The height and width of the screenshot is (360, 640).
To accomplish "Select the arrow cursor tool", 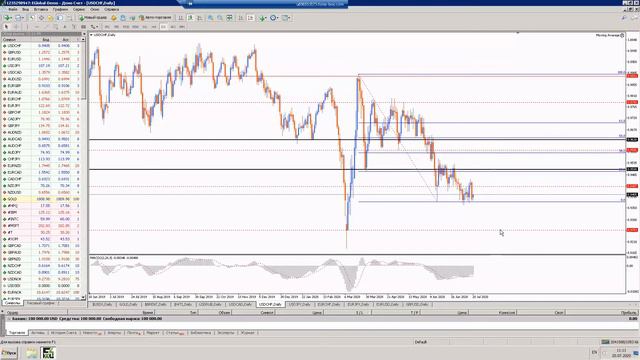I will click(6, 27).
